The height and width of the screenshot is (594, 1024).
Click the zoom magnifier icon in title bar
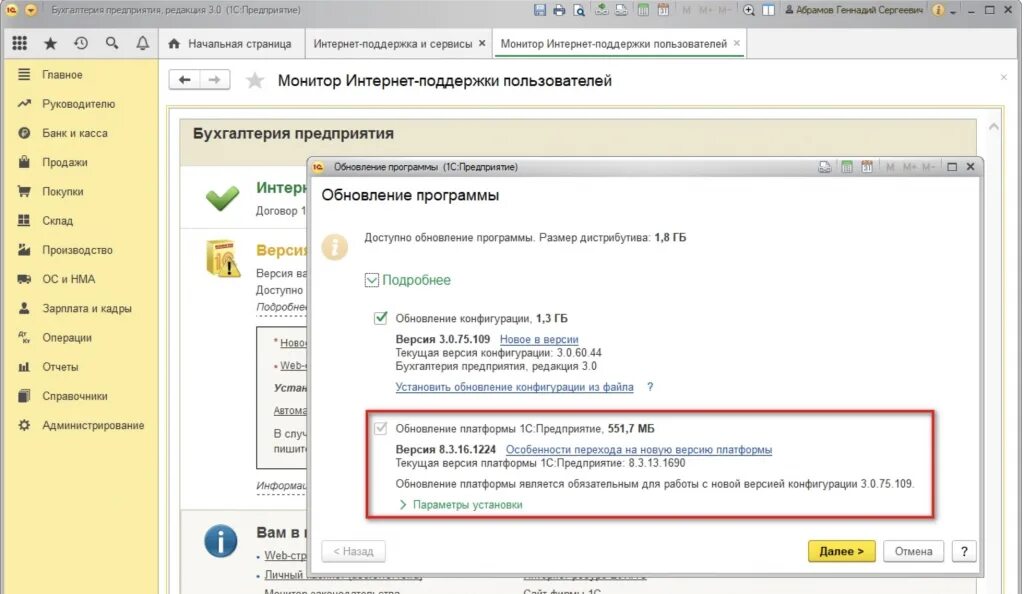(x=748, y=10)
